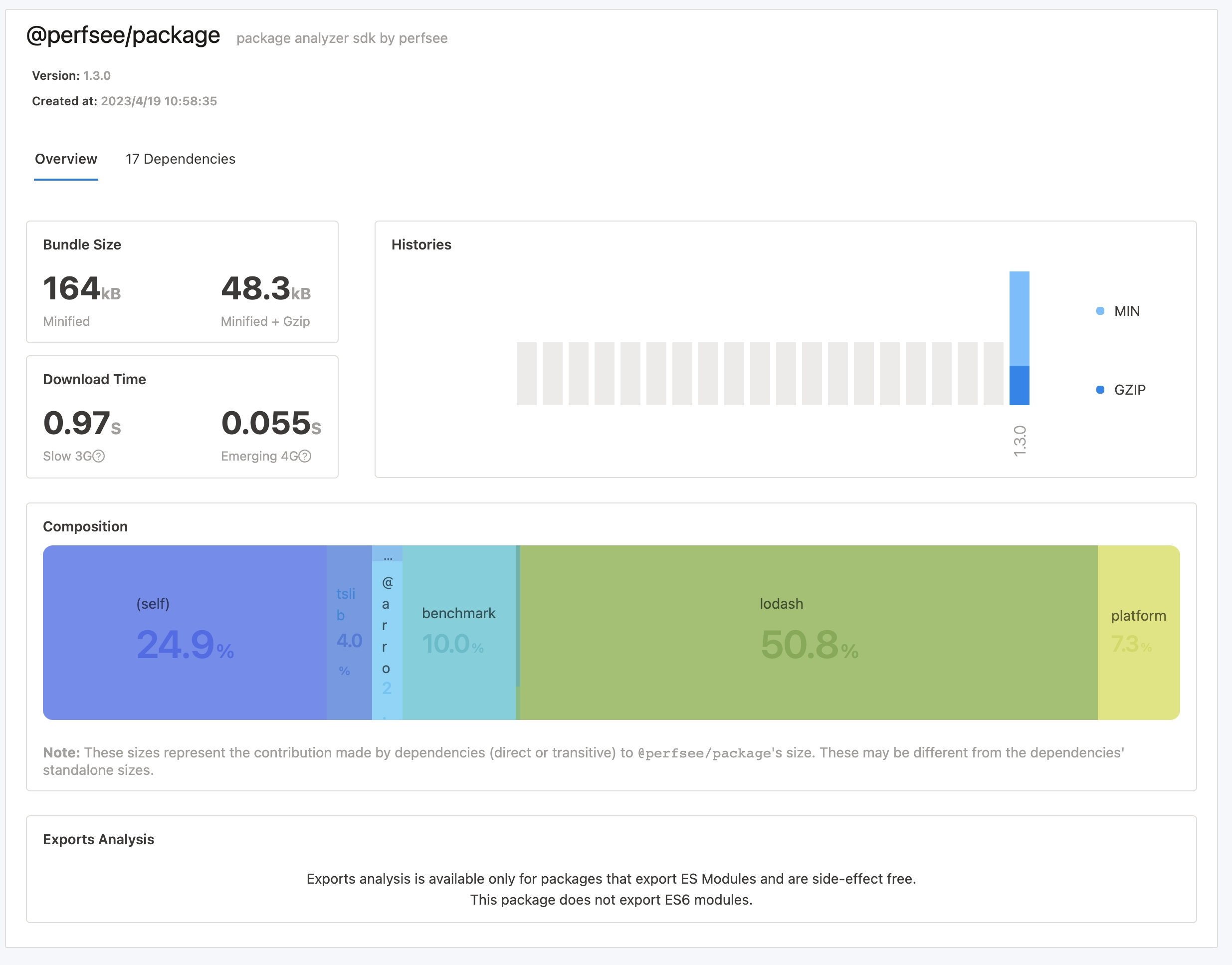Viewport: 1232px width, 965px height.
Task: Click the 164 kB minified size value
Action: [82, 289]
